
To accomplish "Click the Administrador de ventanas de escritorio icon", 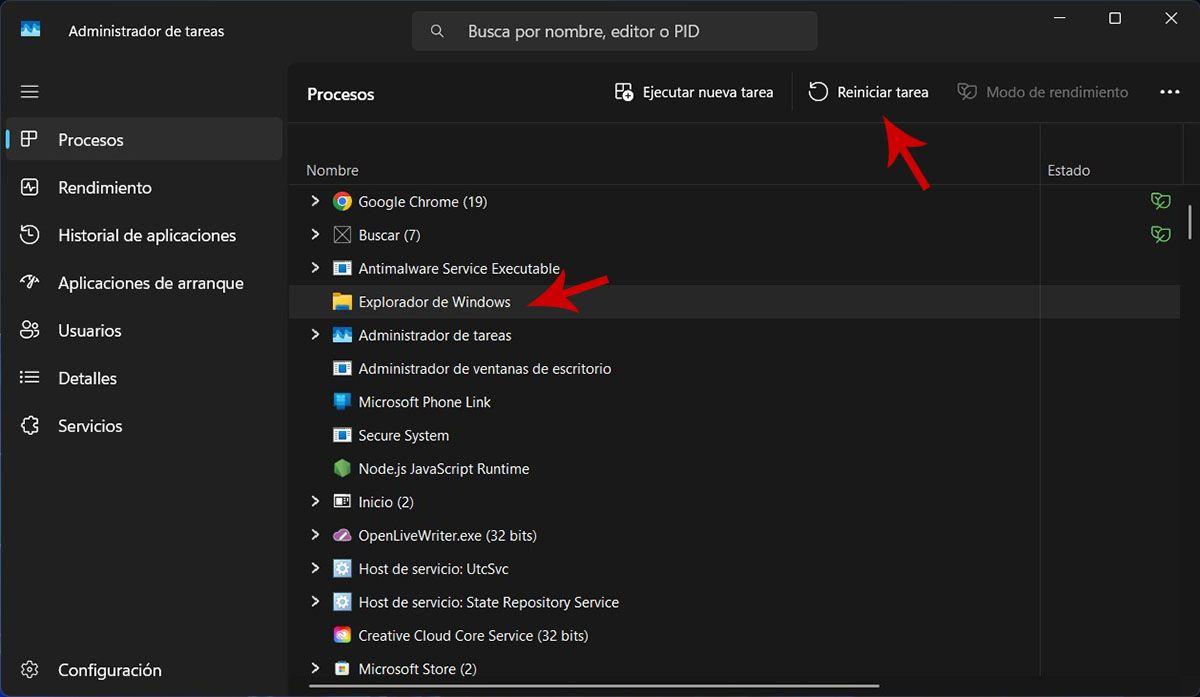I will (342, 369).
